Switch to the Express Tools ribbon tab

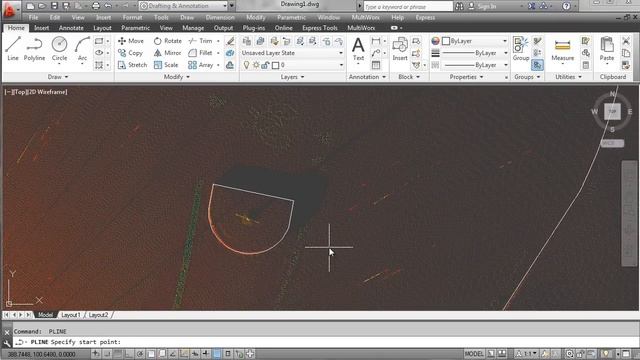click(x=320, y=28)
